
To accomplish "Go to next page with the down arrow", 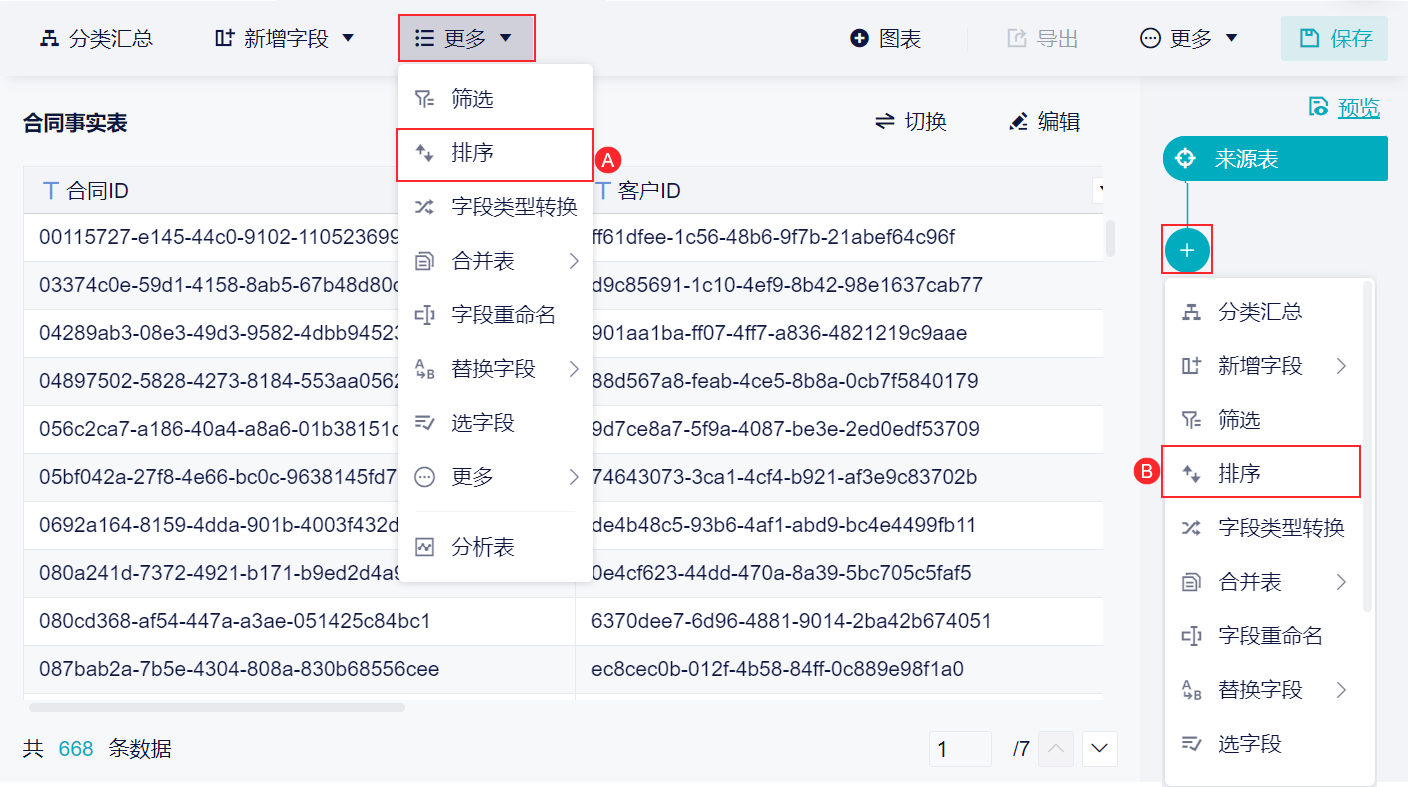I will 1100,749.
